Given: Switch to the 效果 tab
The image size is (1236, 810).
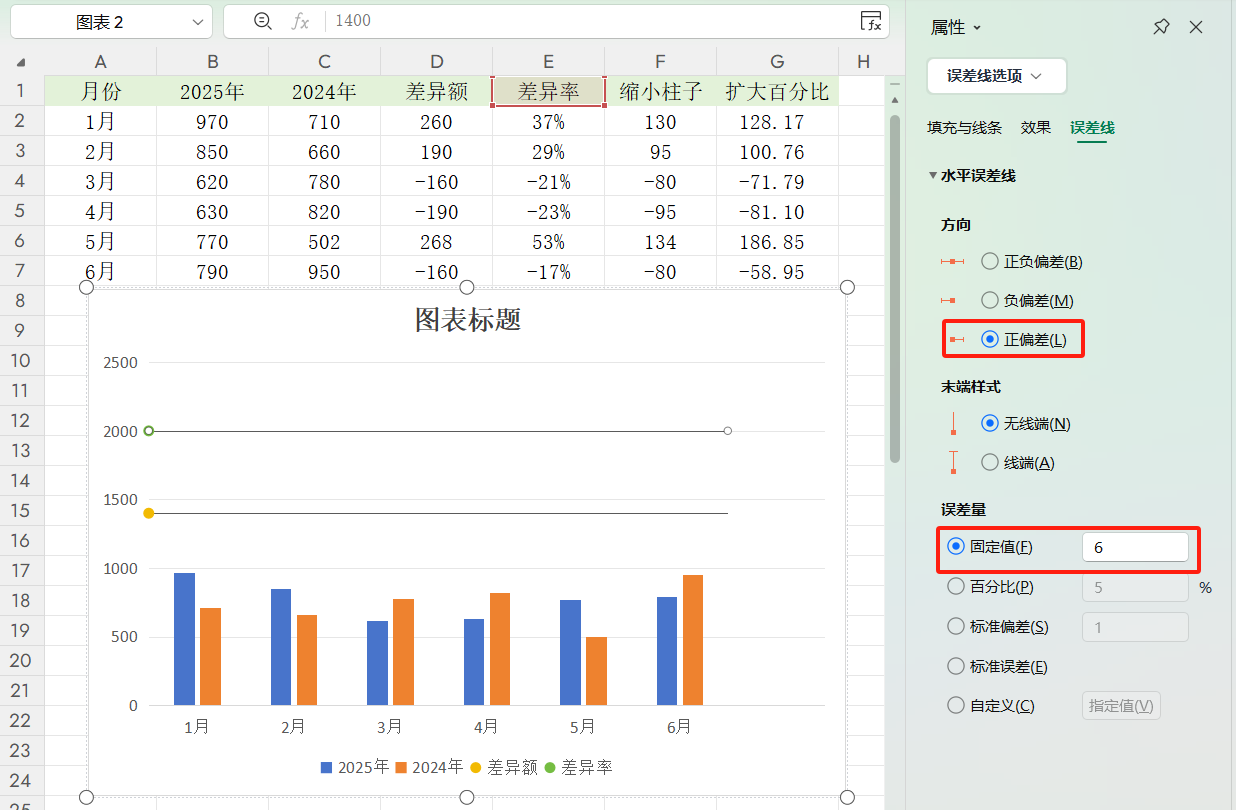Looking at the screenshot, I should [1035, 128].
